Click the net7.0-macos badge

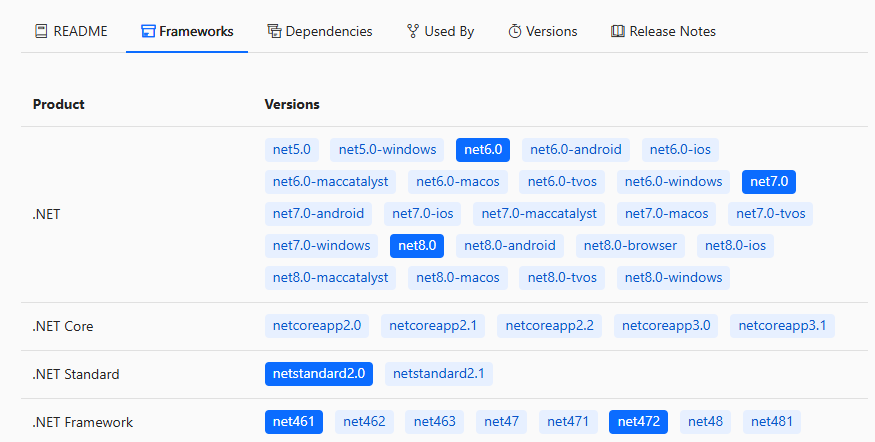[x=666, y=214]
